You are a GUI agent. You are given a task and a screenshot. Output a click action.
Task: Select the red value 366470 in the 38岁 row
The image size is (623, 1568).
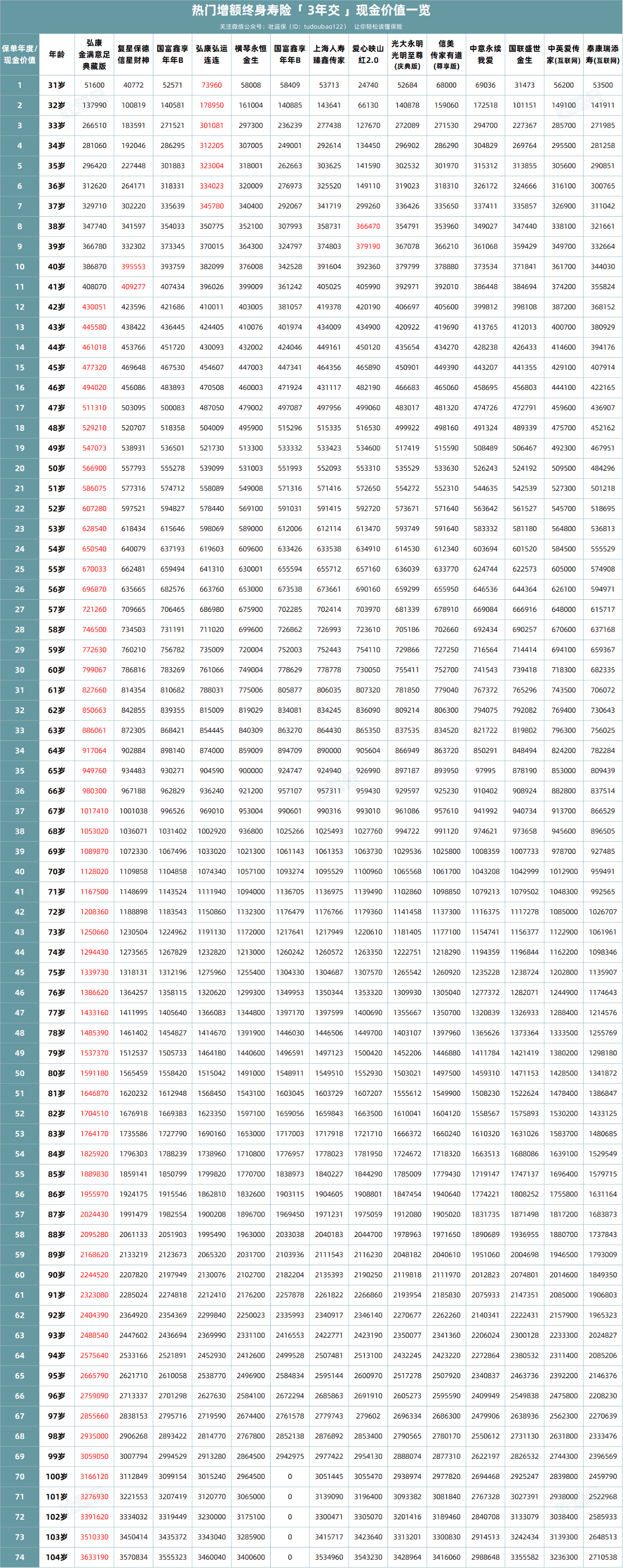368,226
